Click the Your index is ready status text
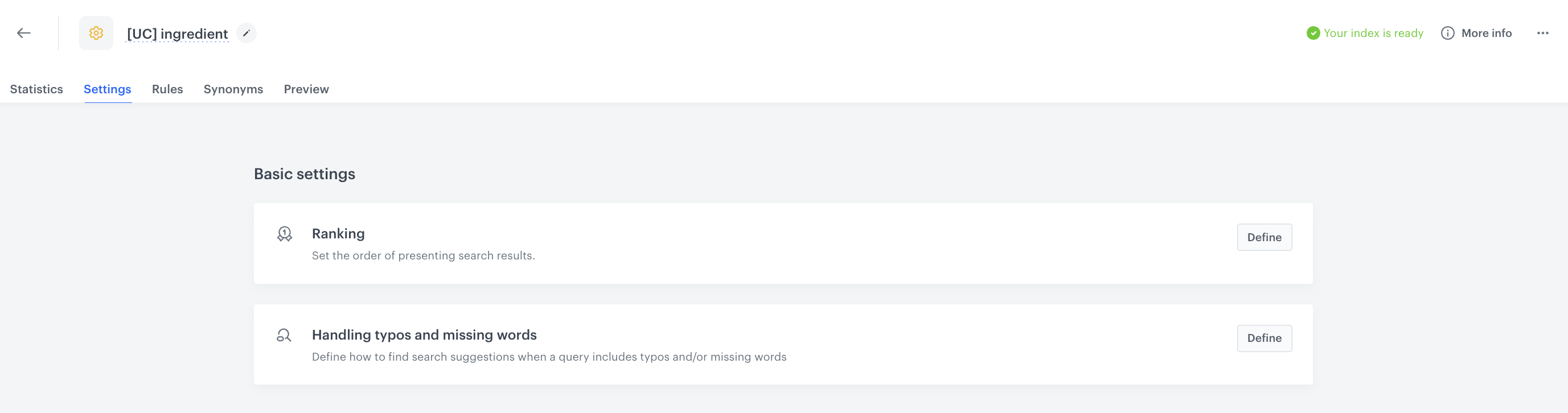 1373,34
